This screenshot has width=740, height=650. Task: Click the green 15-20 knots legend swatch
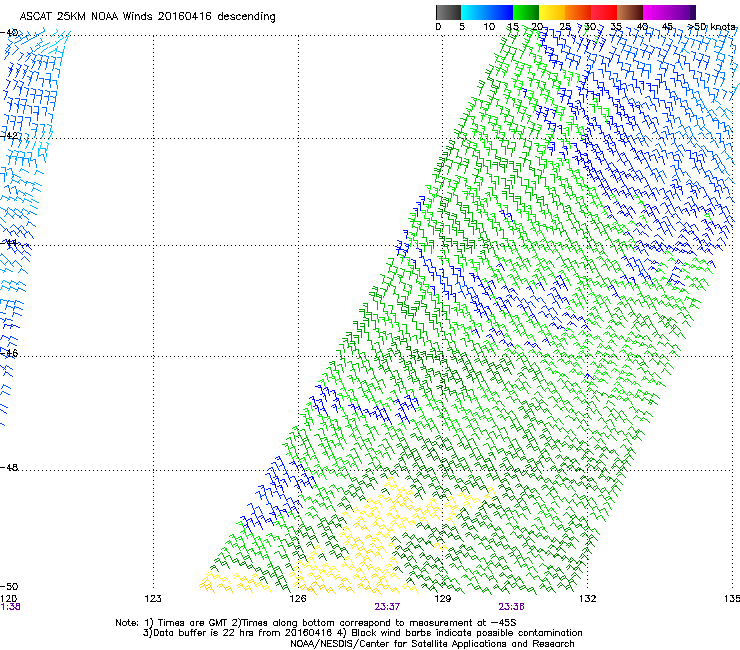tap(526, 12)
